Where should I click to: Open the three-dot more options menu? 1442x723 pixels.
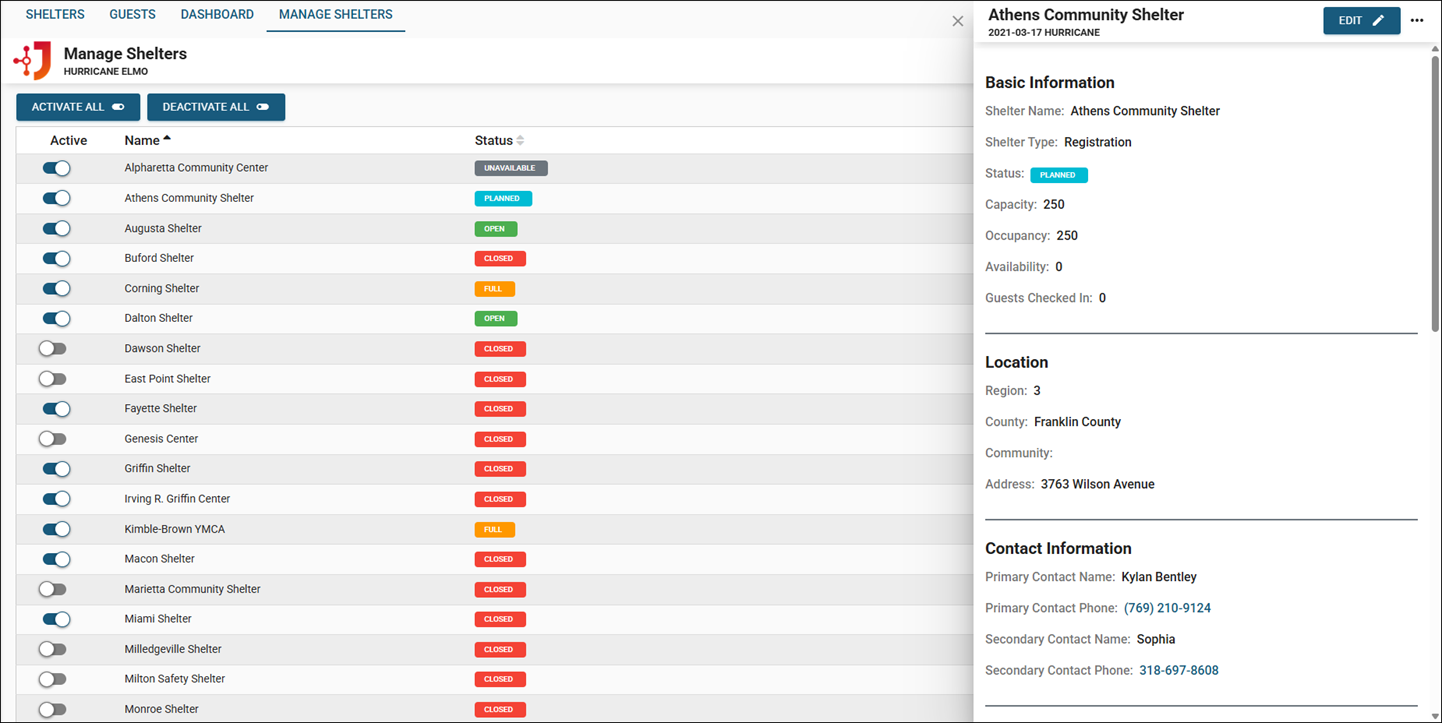pyautogui.click(x=1416, y=21)
